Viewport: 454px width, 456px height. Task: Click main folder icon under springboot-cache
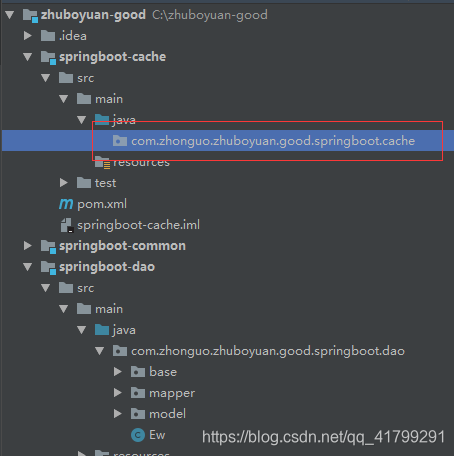[84, 99]
